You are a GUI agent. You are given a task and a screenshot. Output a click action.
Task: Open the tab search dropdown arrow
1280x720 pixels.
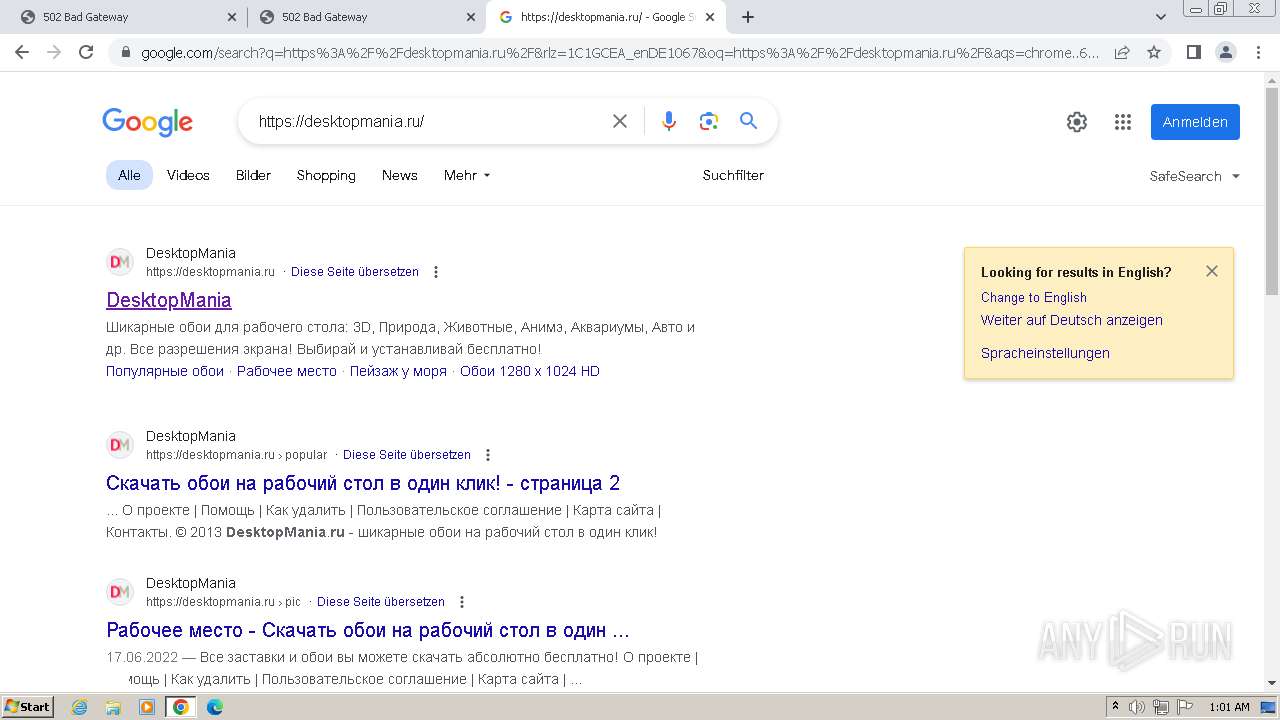(x=1161, y=17)
